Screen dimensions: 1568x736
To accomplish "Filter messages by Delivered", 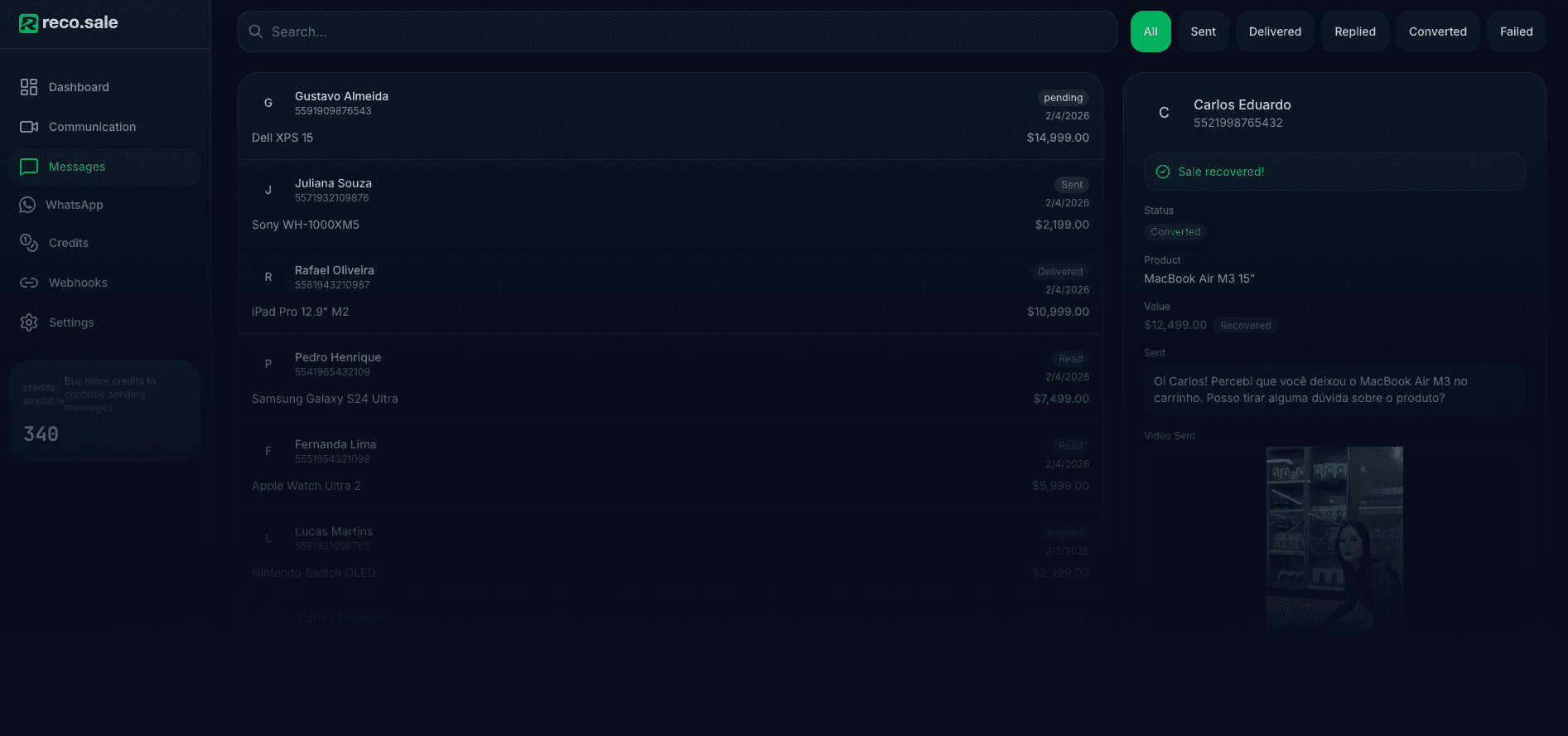I will [x=1275, y=31].
